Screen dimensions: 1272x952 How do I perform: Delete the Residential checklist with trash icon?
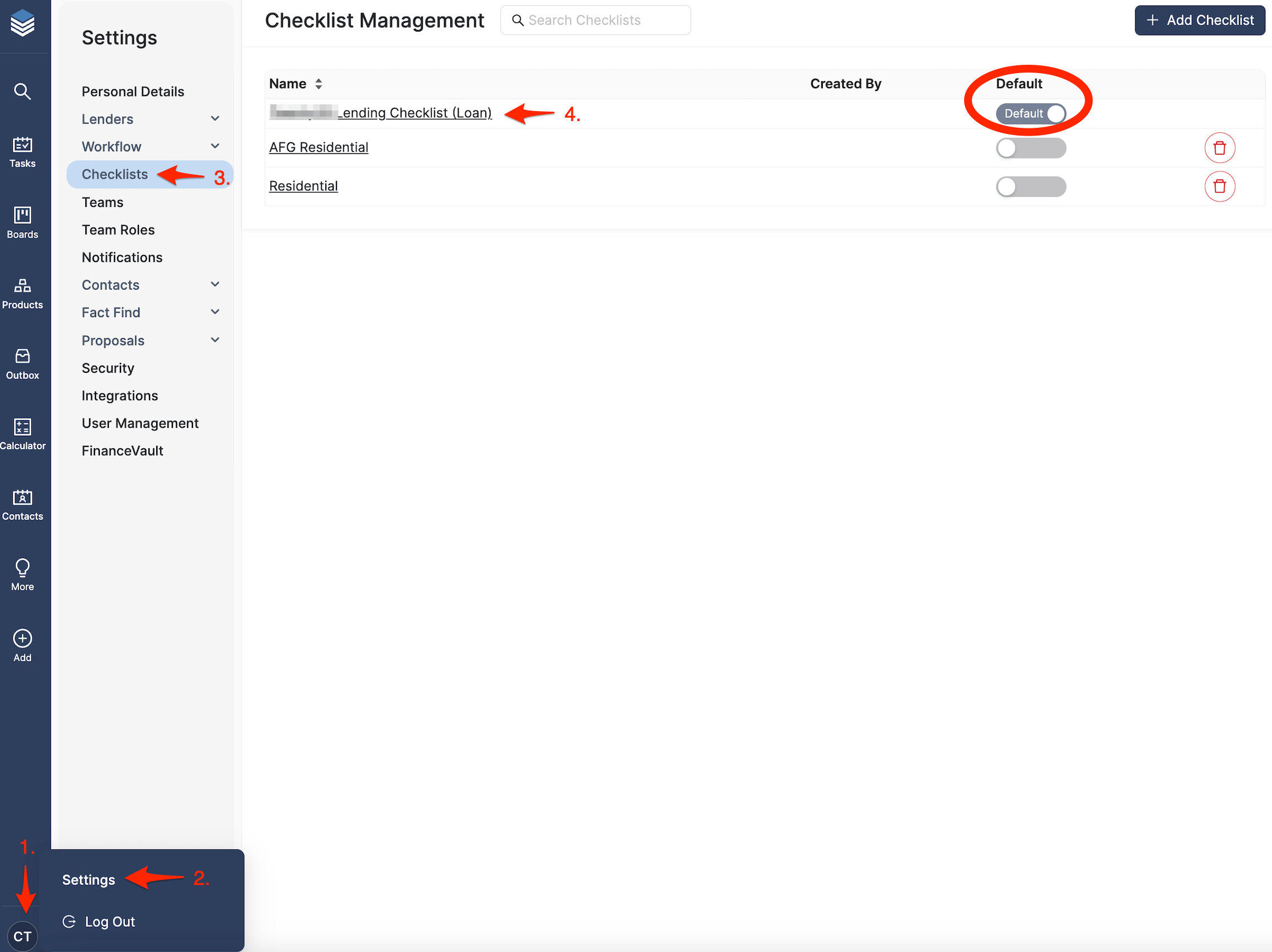point(1219,186)
